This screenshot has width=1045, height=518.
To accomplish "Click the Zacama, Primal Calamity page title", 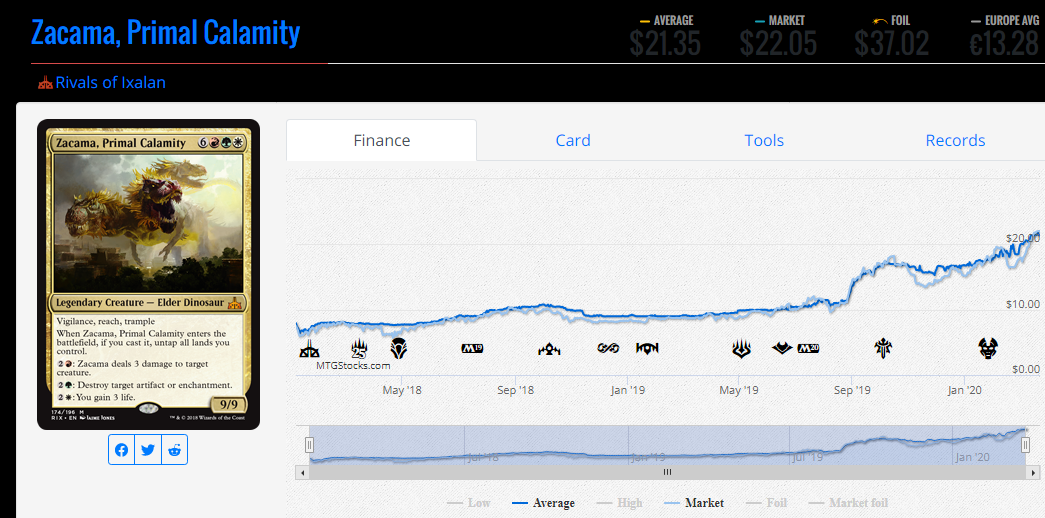I will click(x=165, y=33).
